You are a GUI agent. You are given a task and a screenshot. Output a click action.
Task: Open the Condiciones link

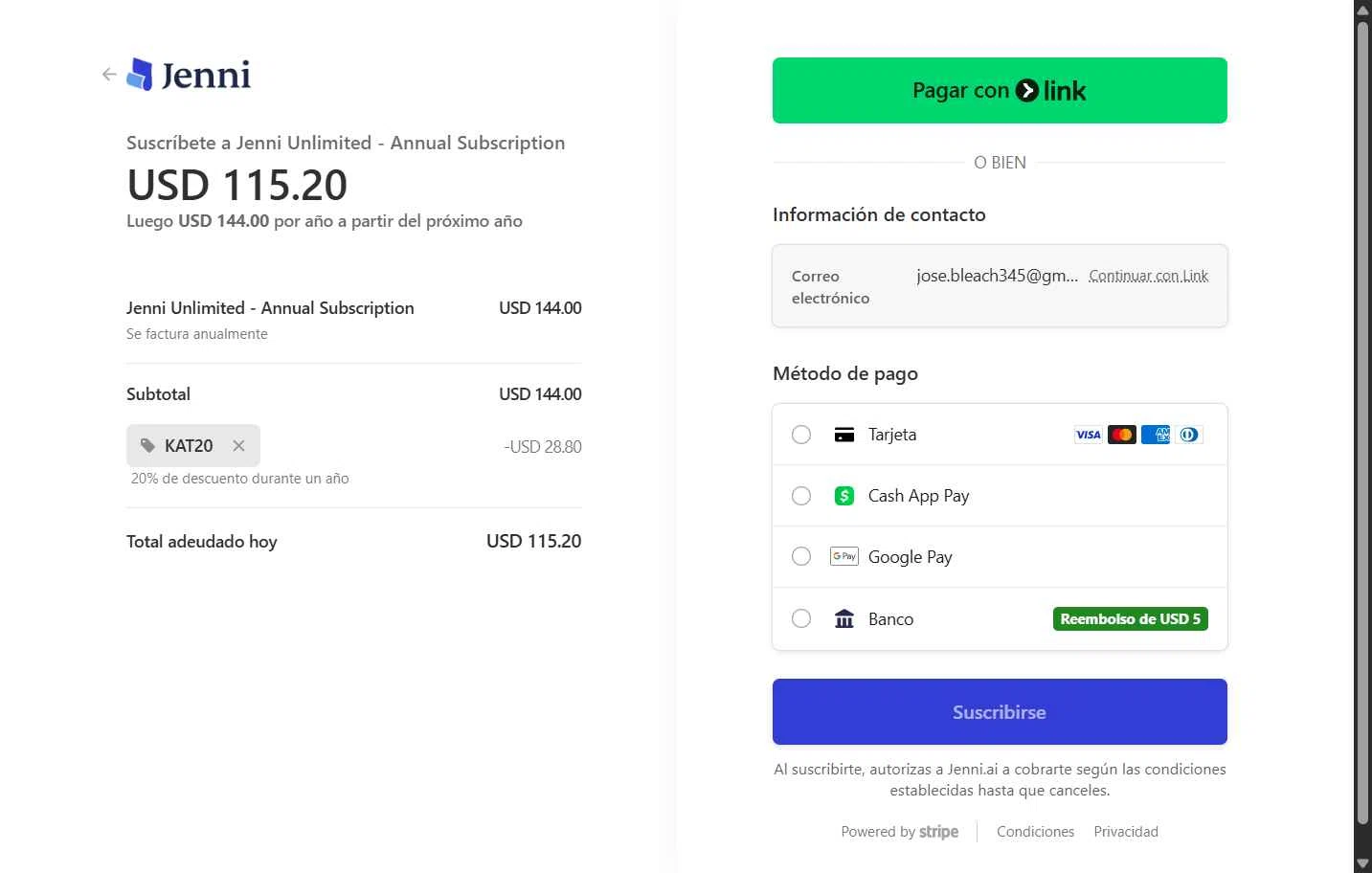[1035, 832]
